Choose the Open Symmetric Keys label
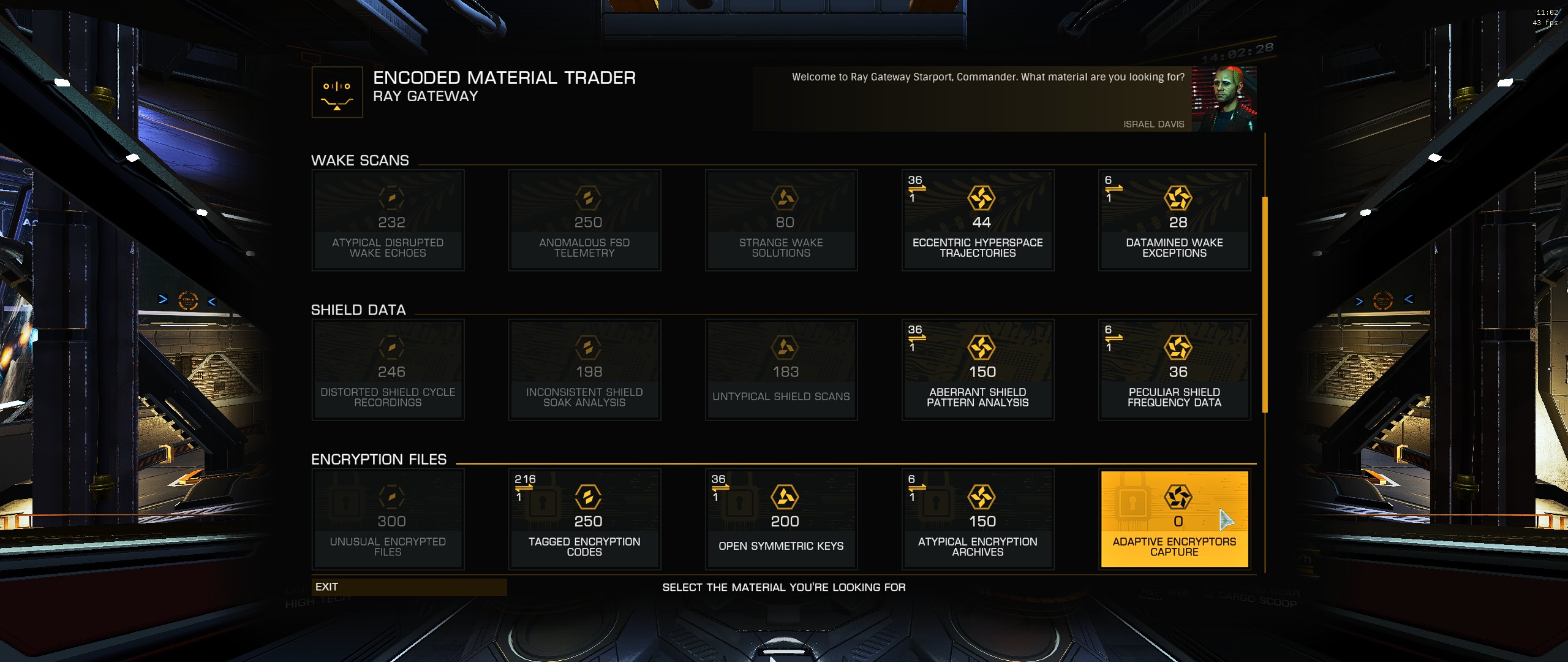The width and height of the screenshot is (1568, 662). tap(781, 546)
